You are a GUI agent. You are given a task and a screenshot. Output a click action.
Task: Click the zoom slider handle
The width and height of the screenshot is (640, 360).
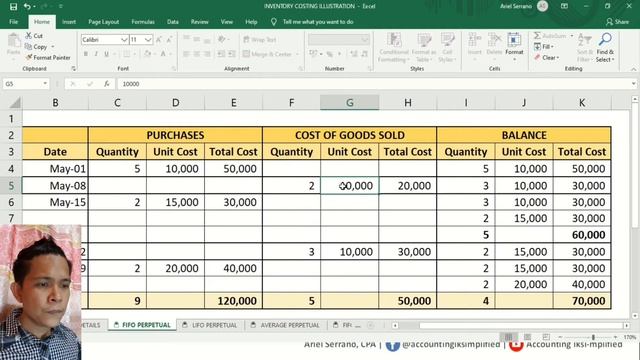pos(593,337)
